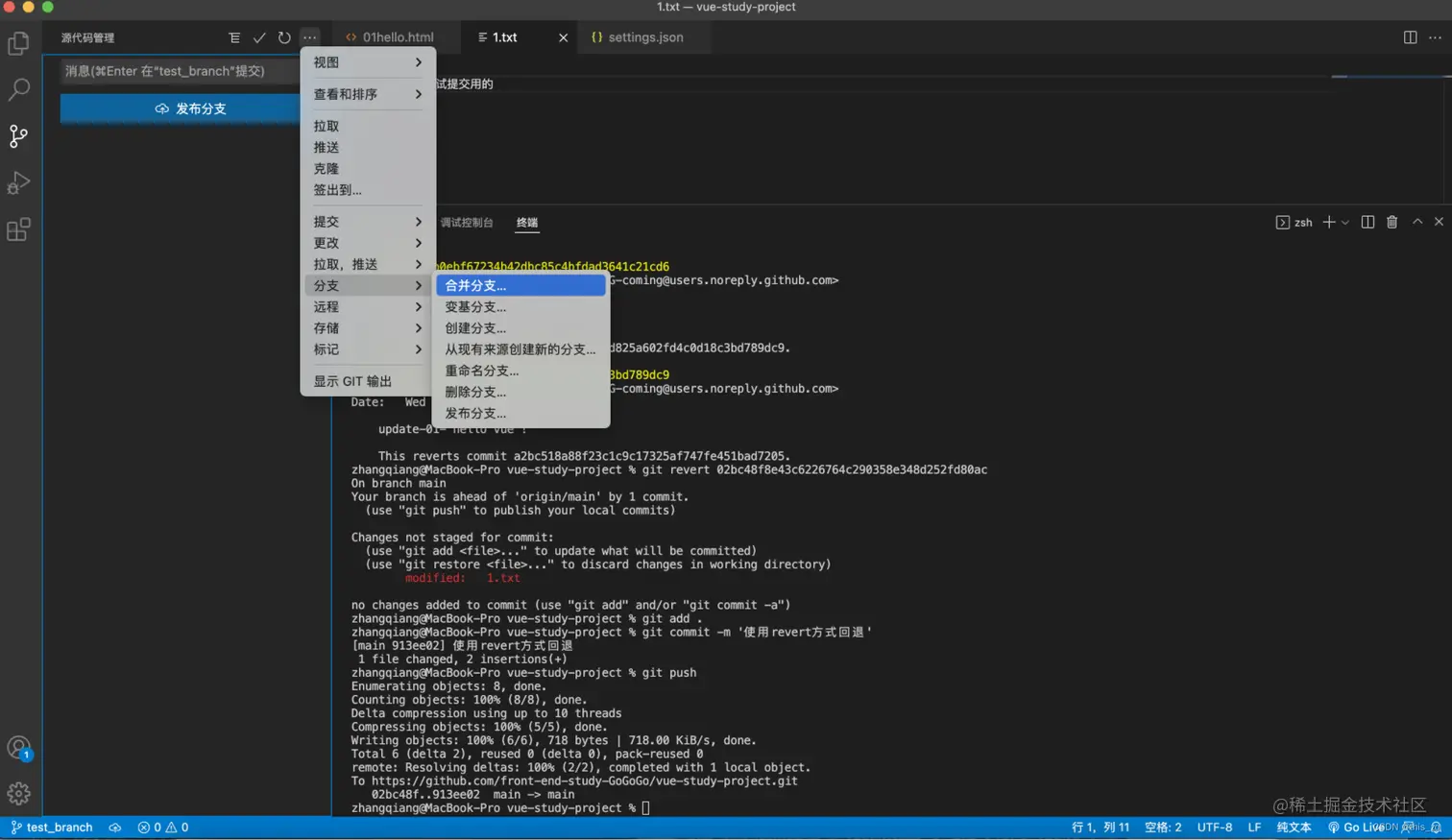
Task: Expand the 提交 submenu
Action: click(x=368, y=222)
